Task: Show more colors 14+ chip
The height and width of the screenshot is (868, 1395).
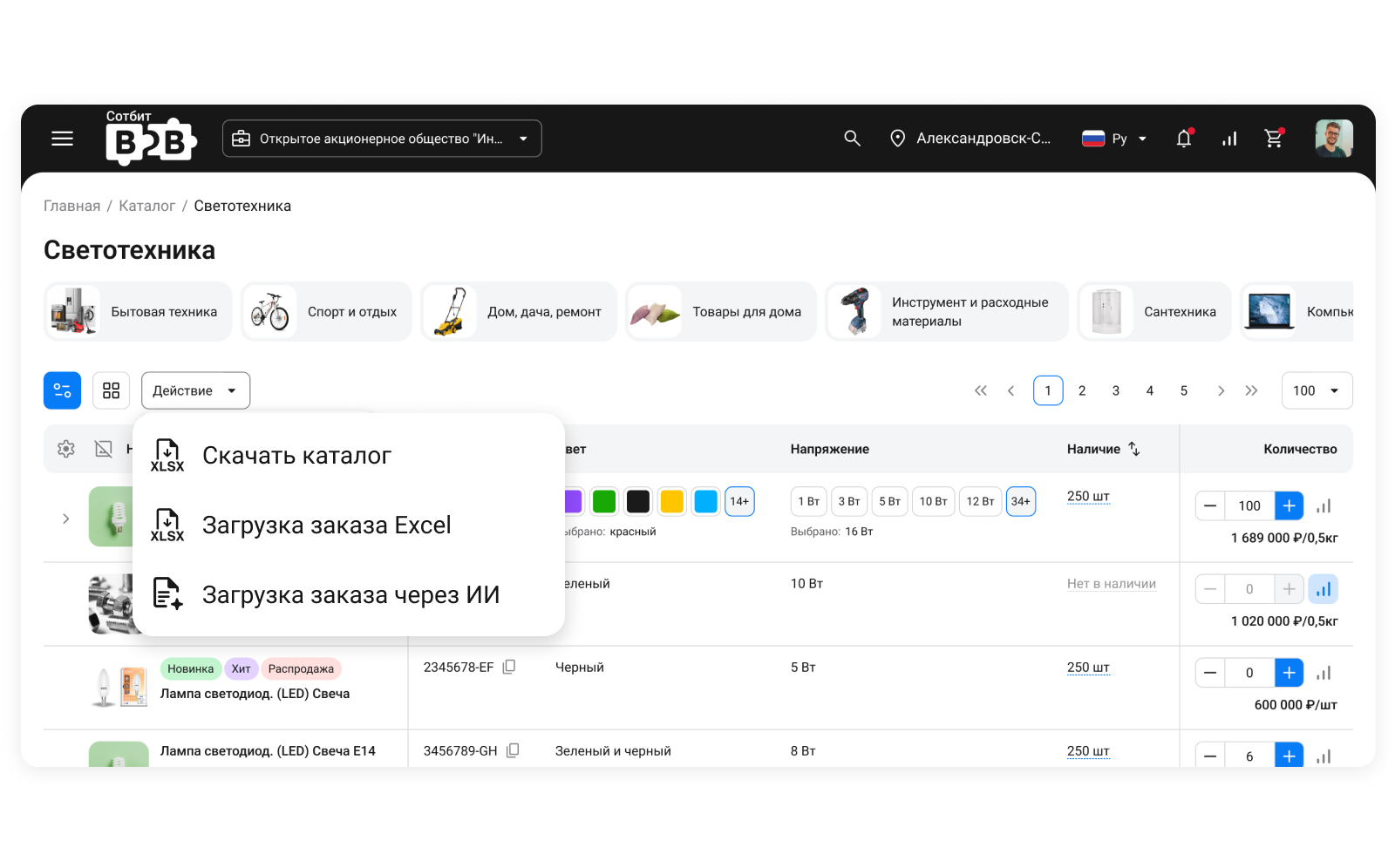Action: coord(739,501)
